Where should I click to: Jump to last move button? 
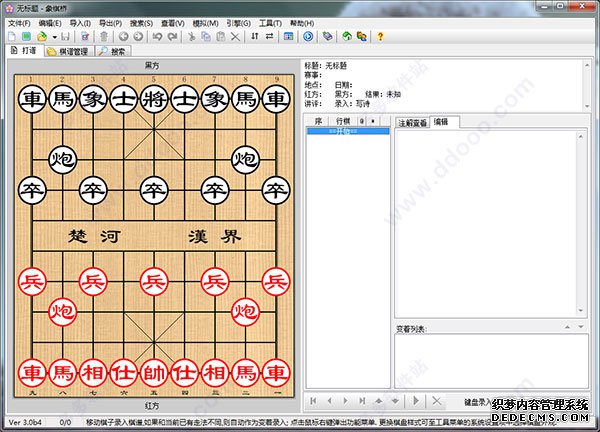point(362,401)
